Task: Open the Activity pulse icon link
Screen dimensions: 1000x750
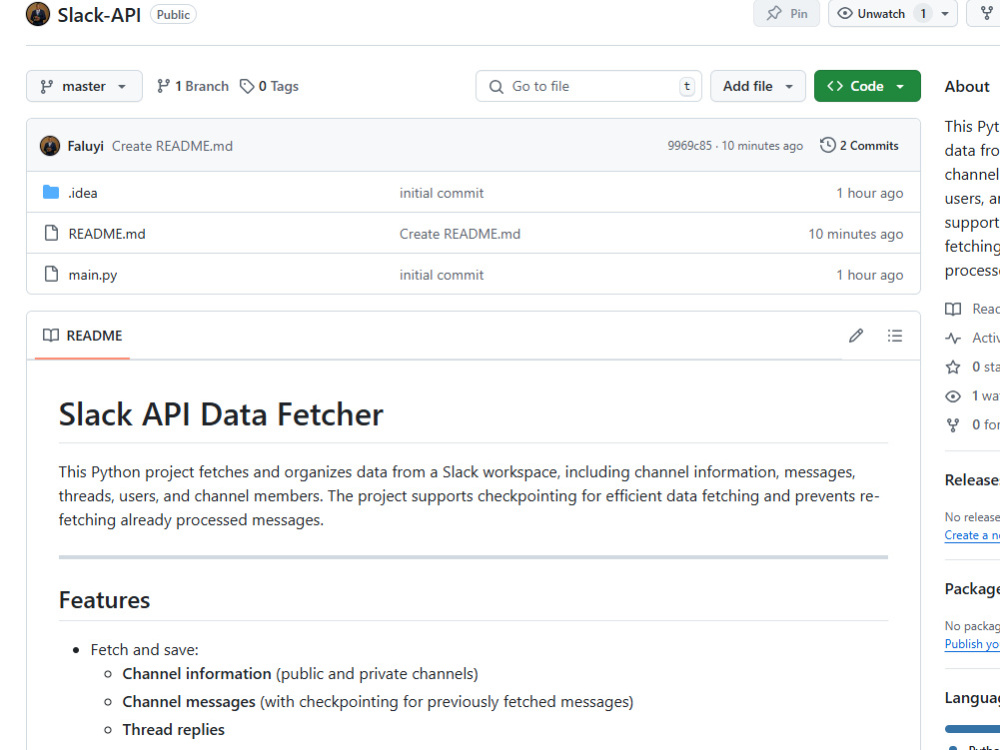Action: click(x=953, y=338)
